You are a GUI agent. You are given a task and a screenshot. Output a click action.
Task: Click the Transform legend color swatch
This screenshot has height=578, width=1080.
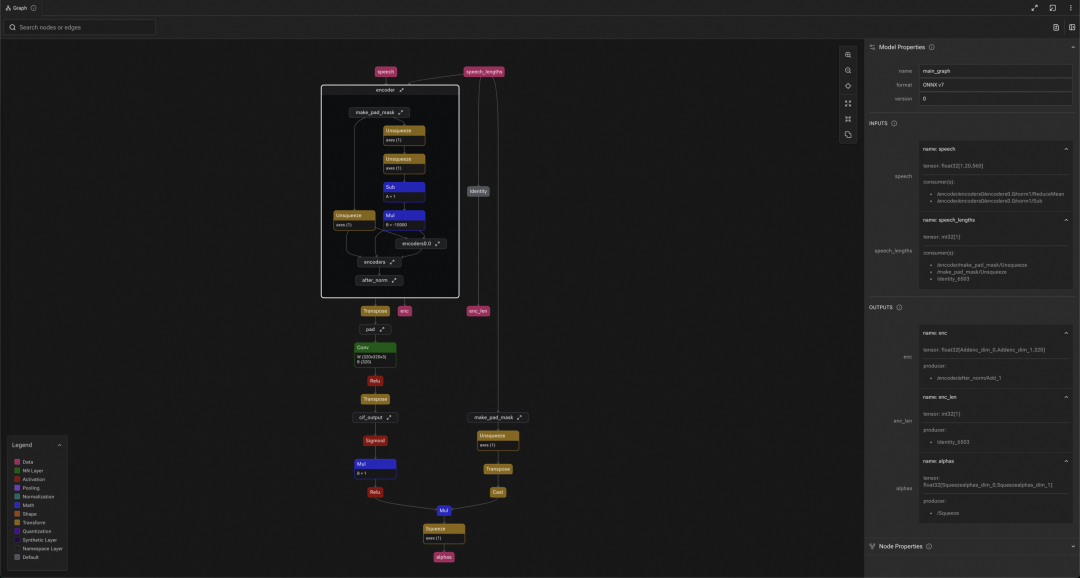point(17,523)
